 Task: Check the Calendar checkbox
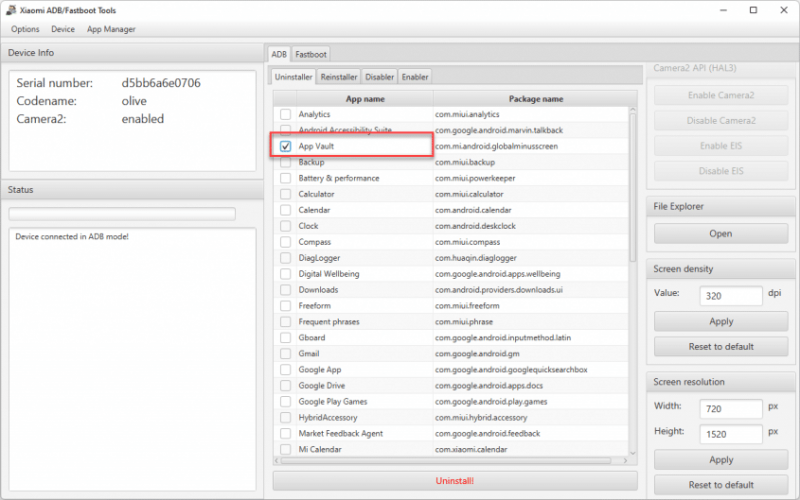point(285,210)
